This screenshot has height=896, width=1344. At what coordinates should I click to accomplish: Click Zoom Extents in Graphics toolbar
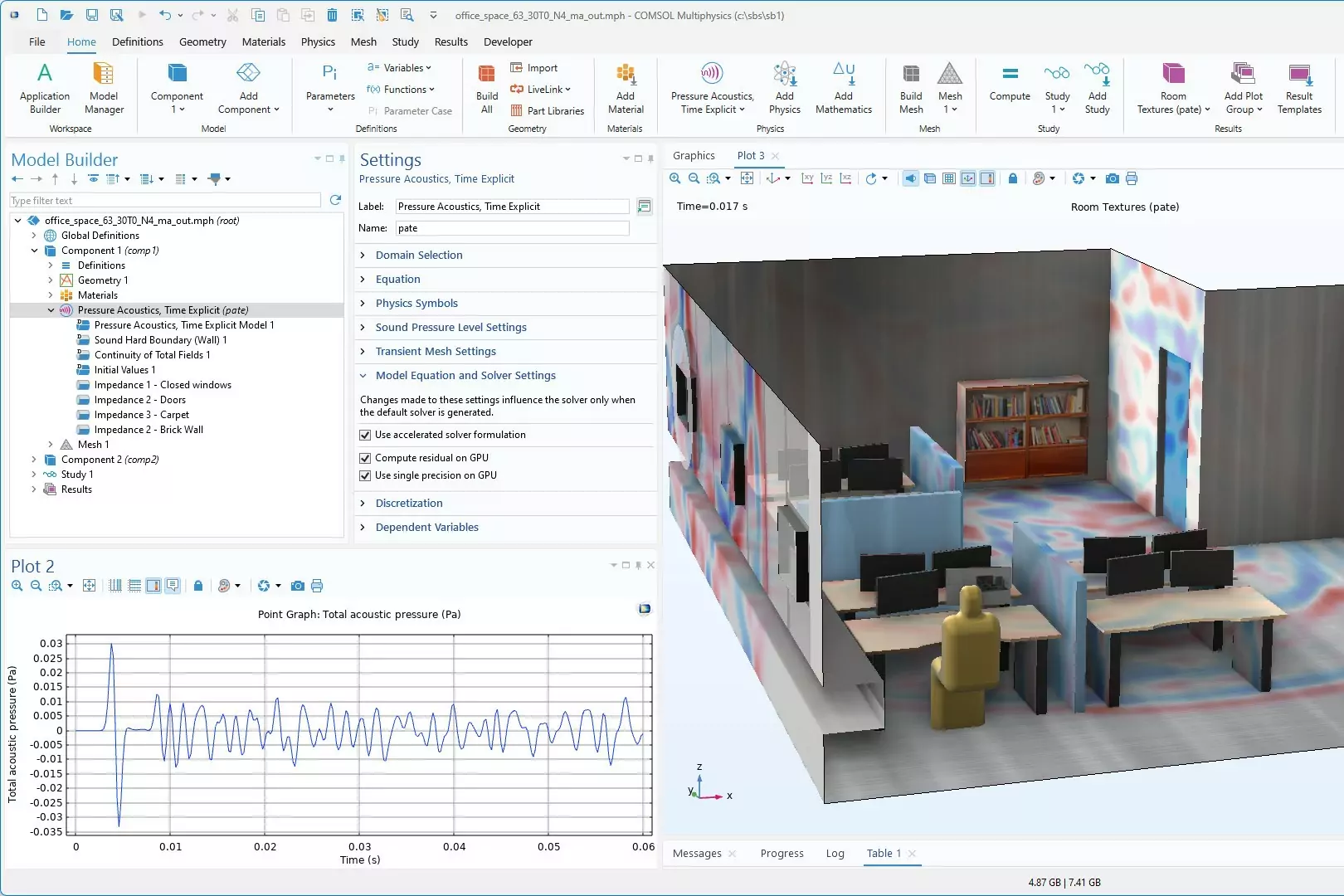[x=747, y=178]
